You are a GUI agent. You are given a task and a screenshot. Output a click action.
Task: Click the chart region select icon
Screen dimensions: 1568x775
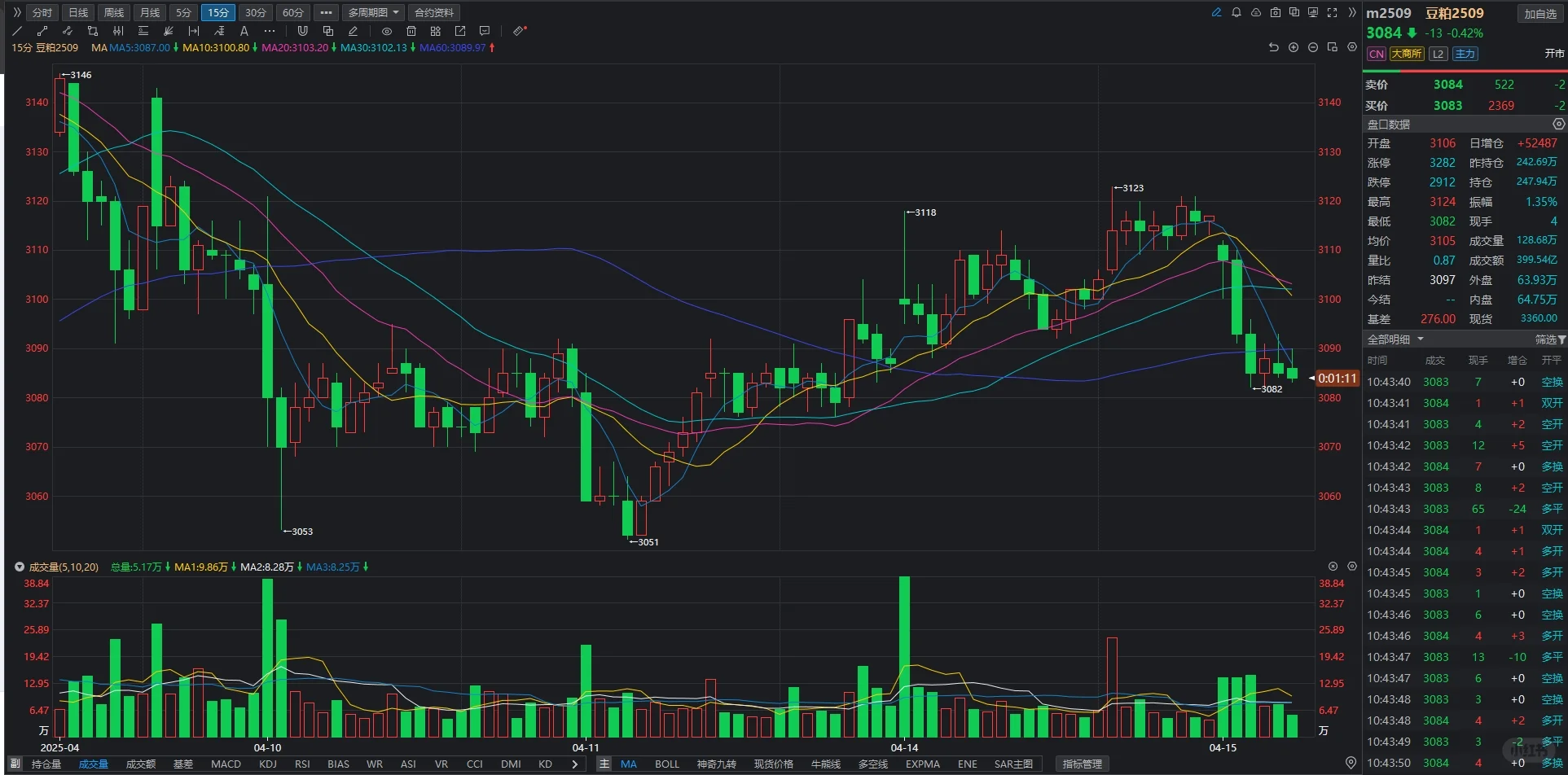tap(1333, 47)
